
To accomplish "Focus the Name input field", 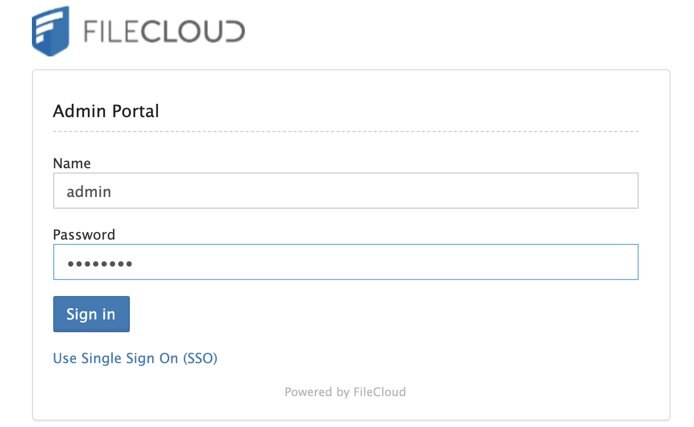I will (345, 191).
